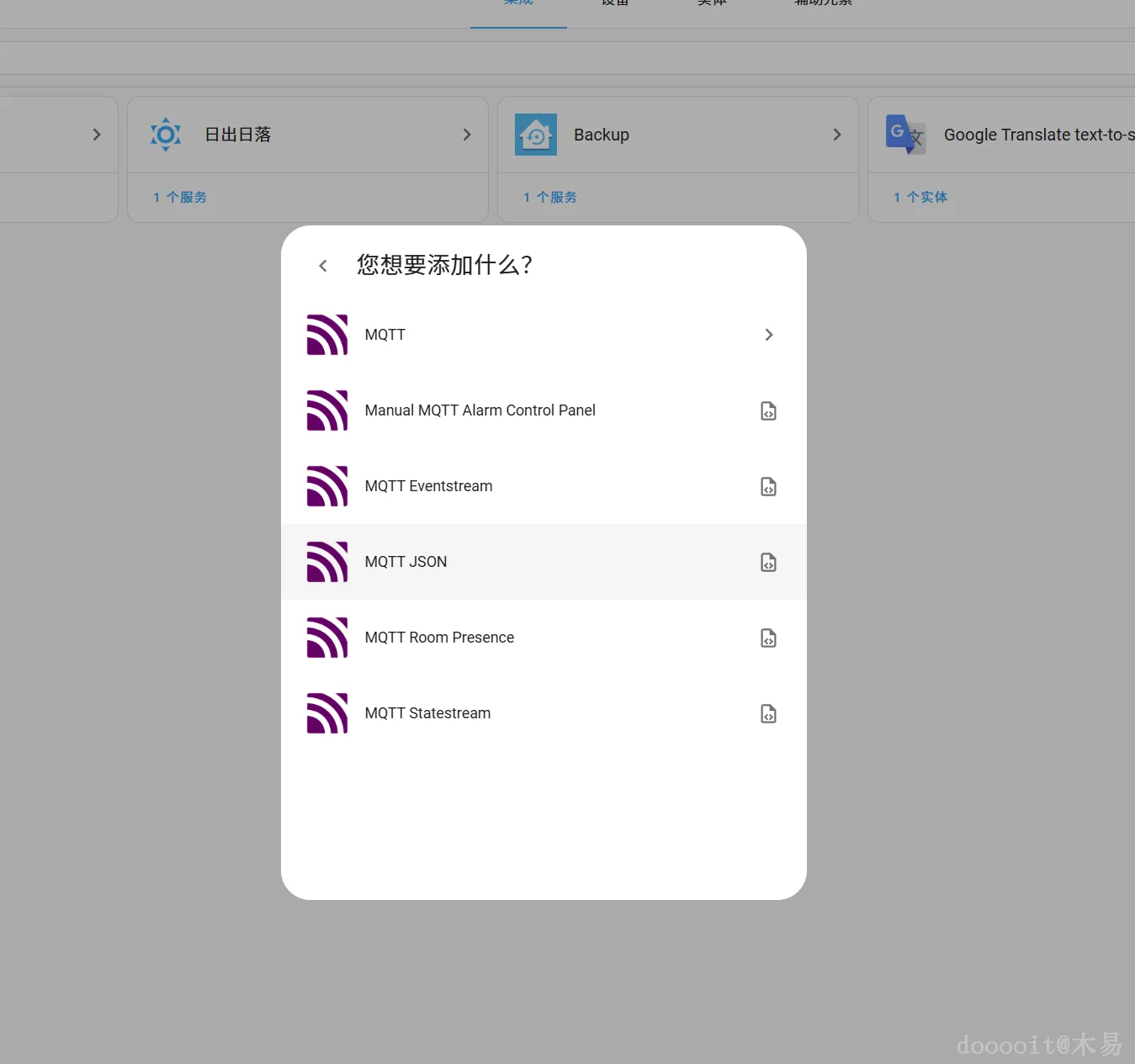Viewport: 1135px width, 1064px height.
Task: Click the MQTT Statestream icon
Action: (x=326, y=712)
